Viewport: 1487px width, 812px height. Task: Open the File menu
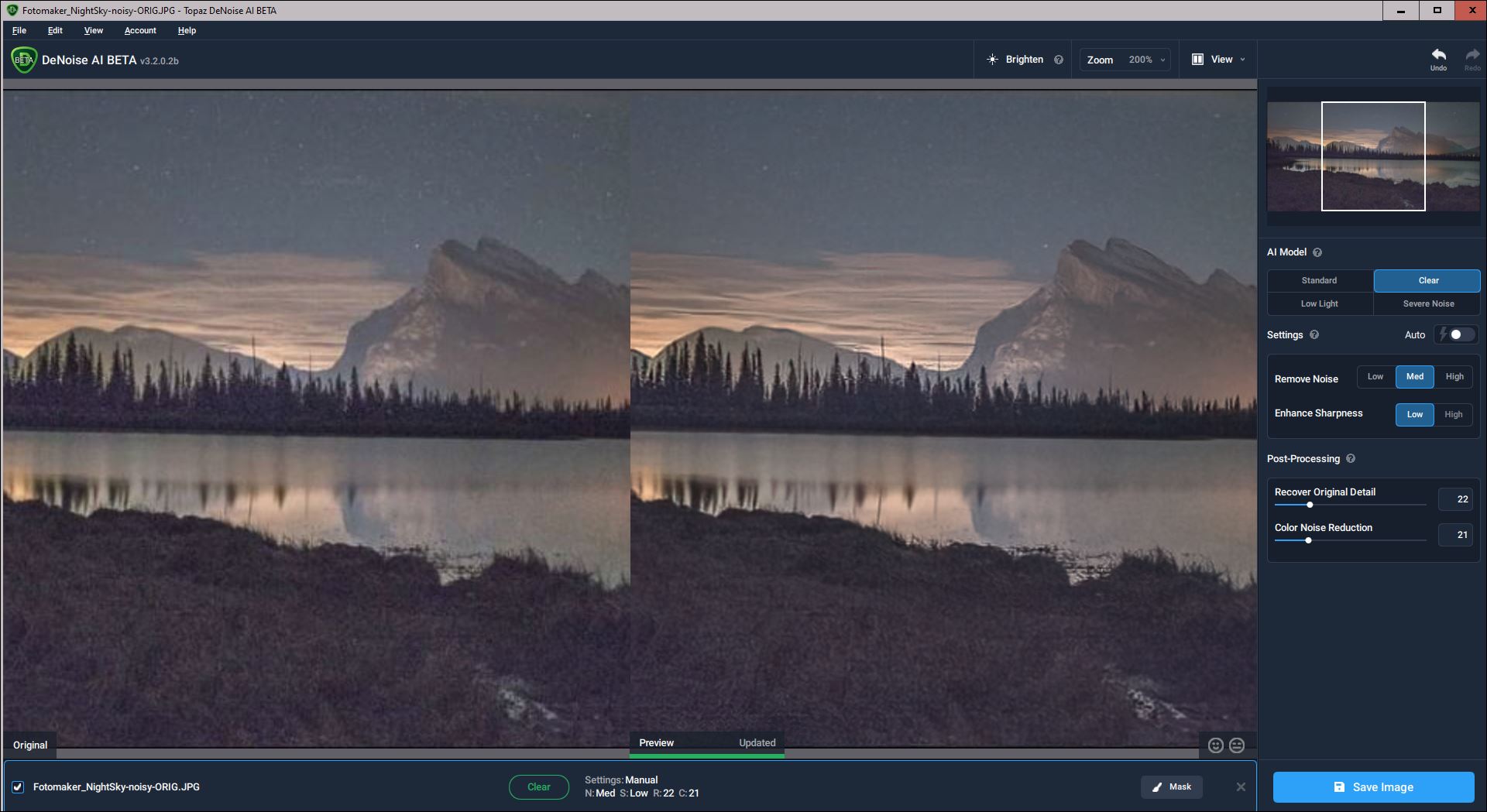pyautogui.click(x=19, y=31)
